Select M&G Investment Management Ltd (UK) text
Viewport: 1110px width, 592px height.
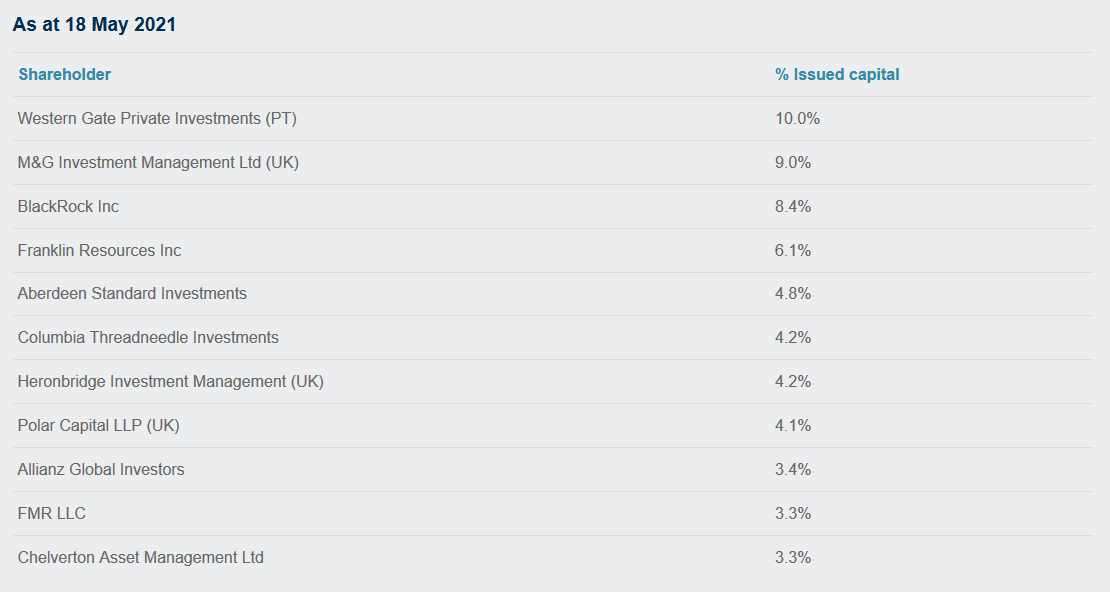coord(158,162)
